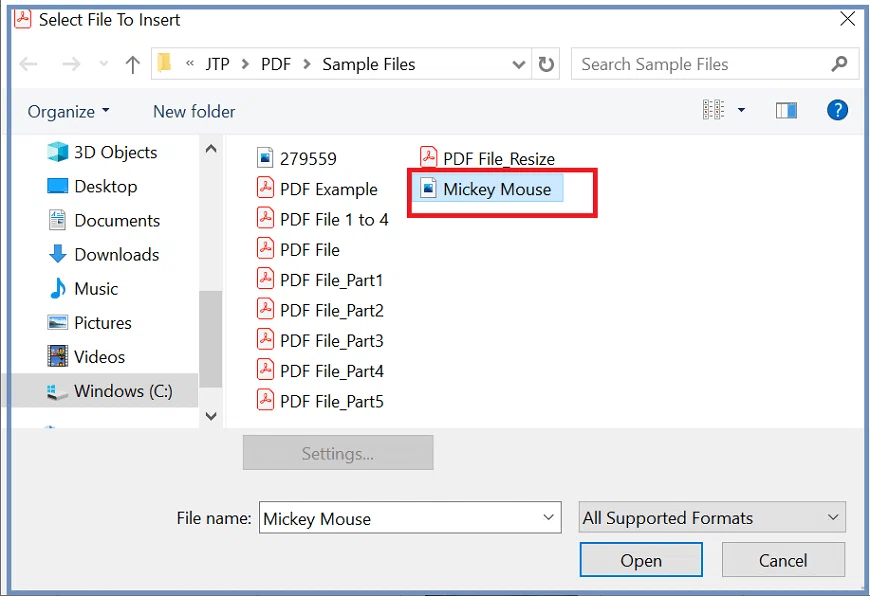Screen dimensions: 870x596
Task: Select Desktop in the sidebar
Action: click(93, 186)
